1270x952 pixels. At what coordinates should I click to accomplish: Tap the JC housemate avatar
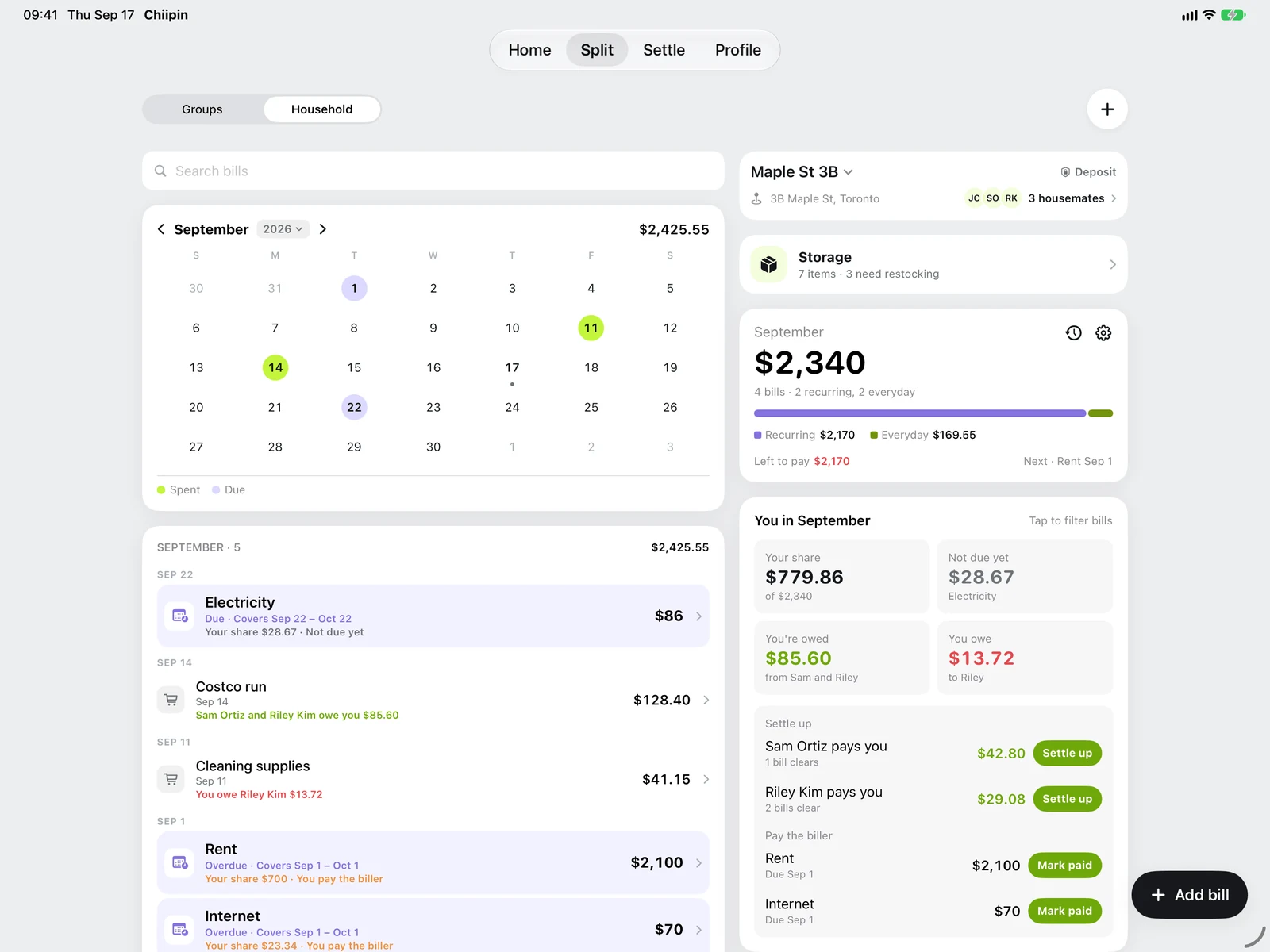974,198
